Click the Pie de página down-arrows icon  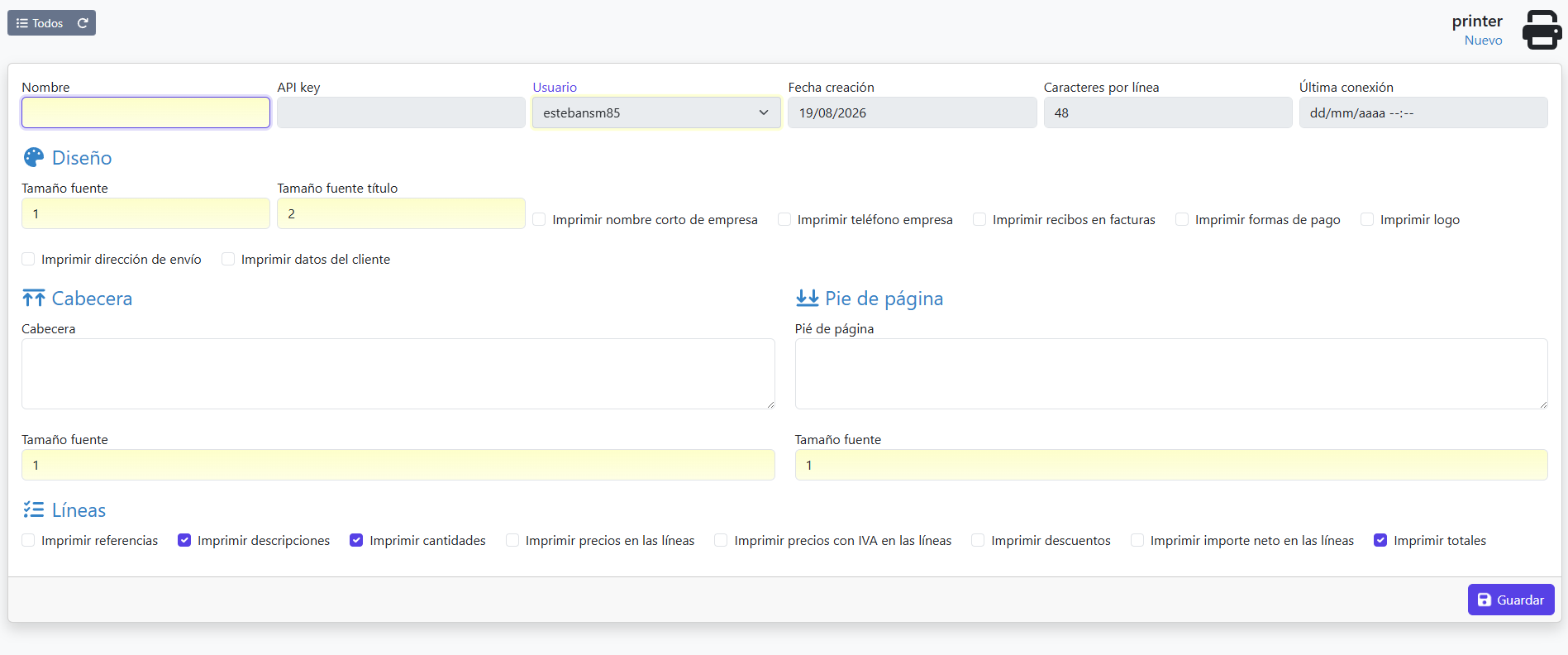coord(807,298)
